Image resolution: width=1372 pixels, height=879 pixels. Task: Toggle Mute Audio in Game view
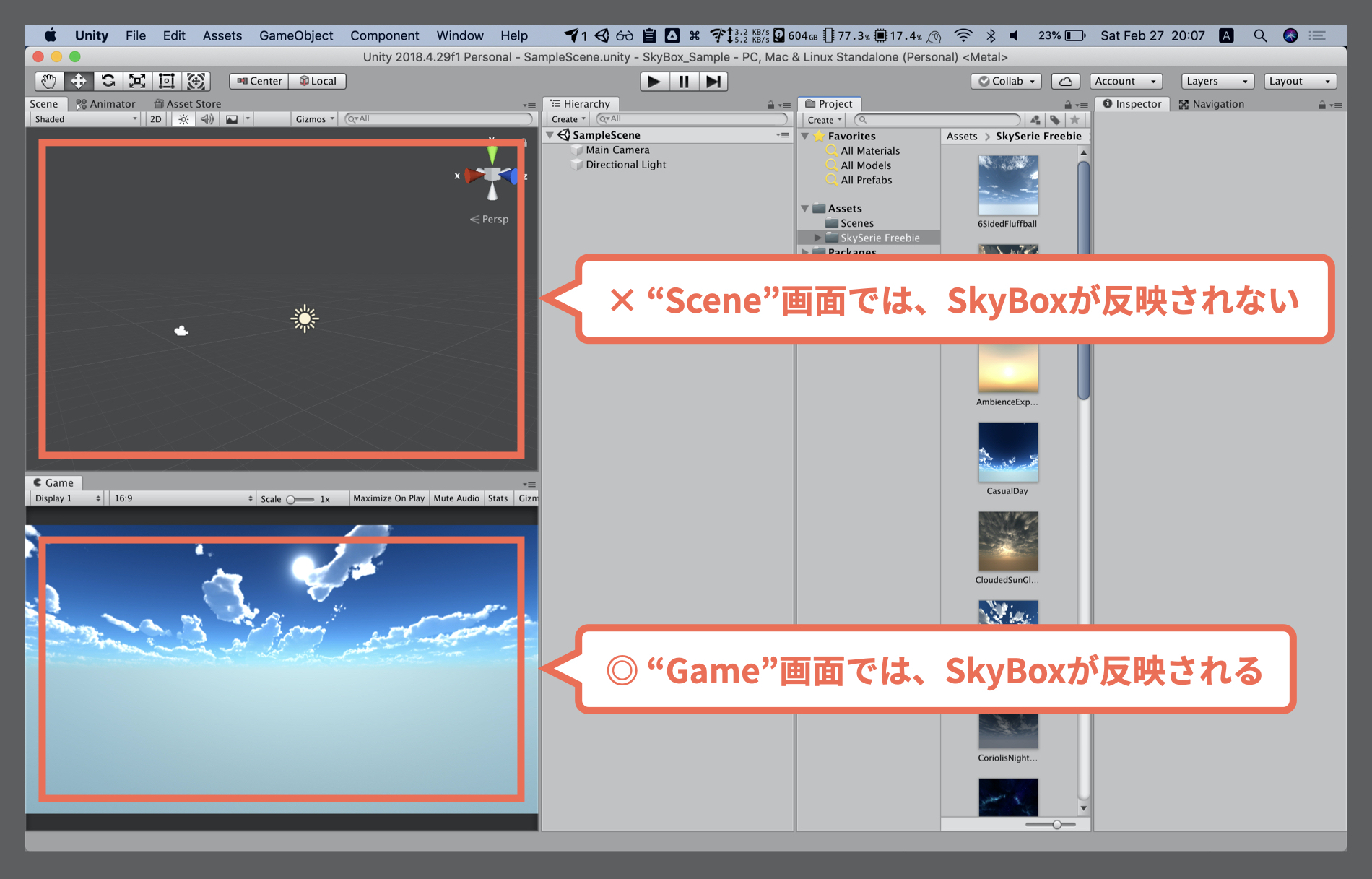pyautogui.click(x=456, y=498)
